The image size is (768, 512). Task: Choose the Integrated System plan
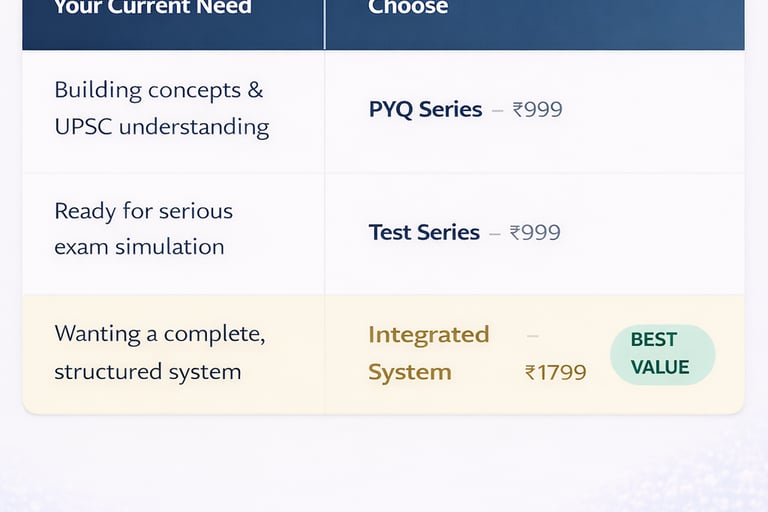tap(428, 353)
